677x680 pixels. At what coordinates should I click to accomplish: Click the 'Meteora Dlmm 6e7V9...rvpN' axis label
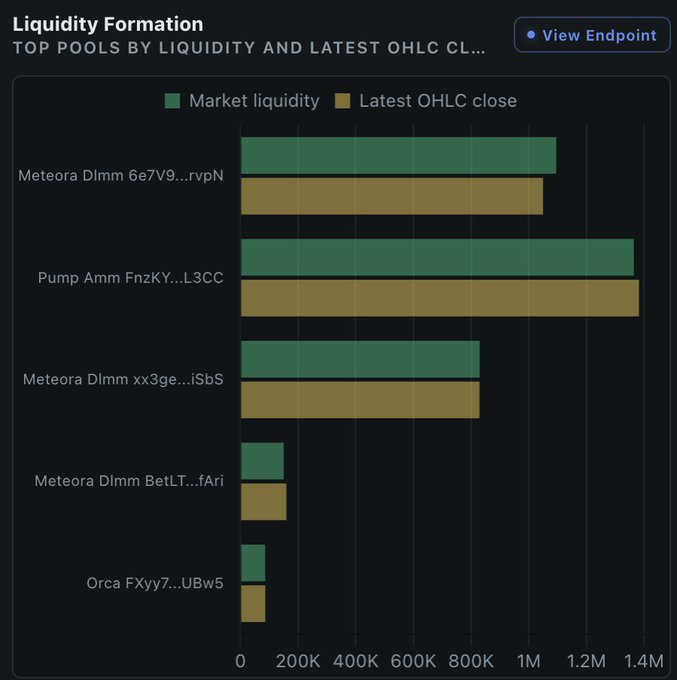tap(121, 176)
